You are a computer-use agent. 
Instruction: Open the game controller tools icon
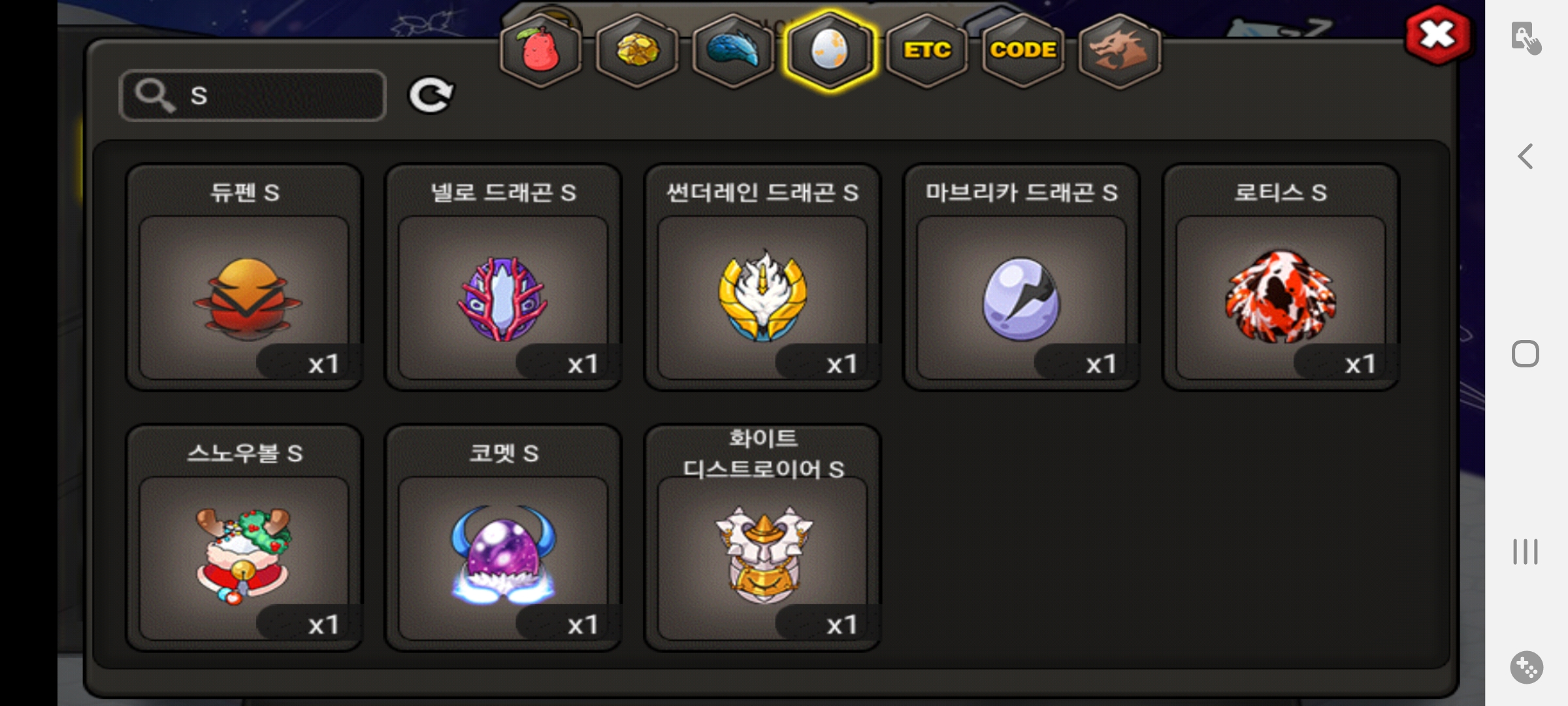[x=1526, y=667]
